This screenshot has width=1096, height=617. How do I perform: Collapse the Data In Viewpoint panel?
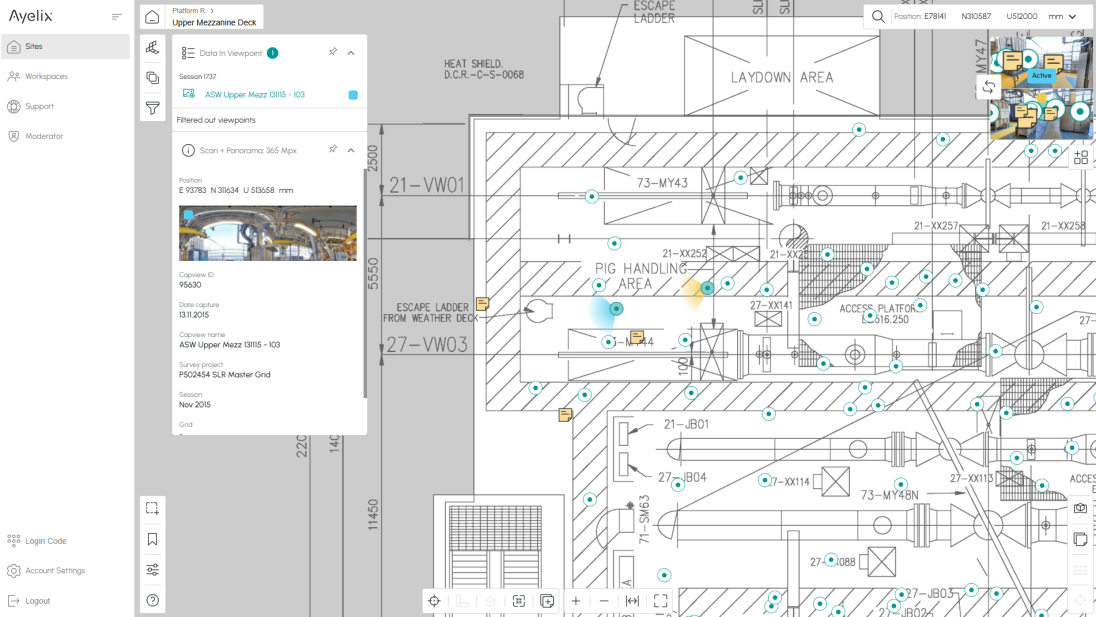click(351, 52)
